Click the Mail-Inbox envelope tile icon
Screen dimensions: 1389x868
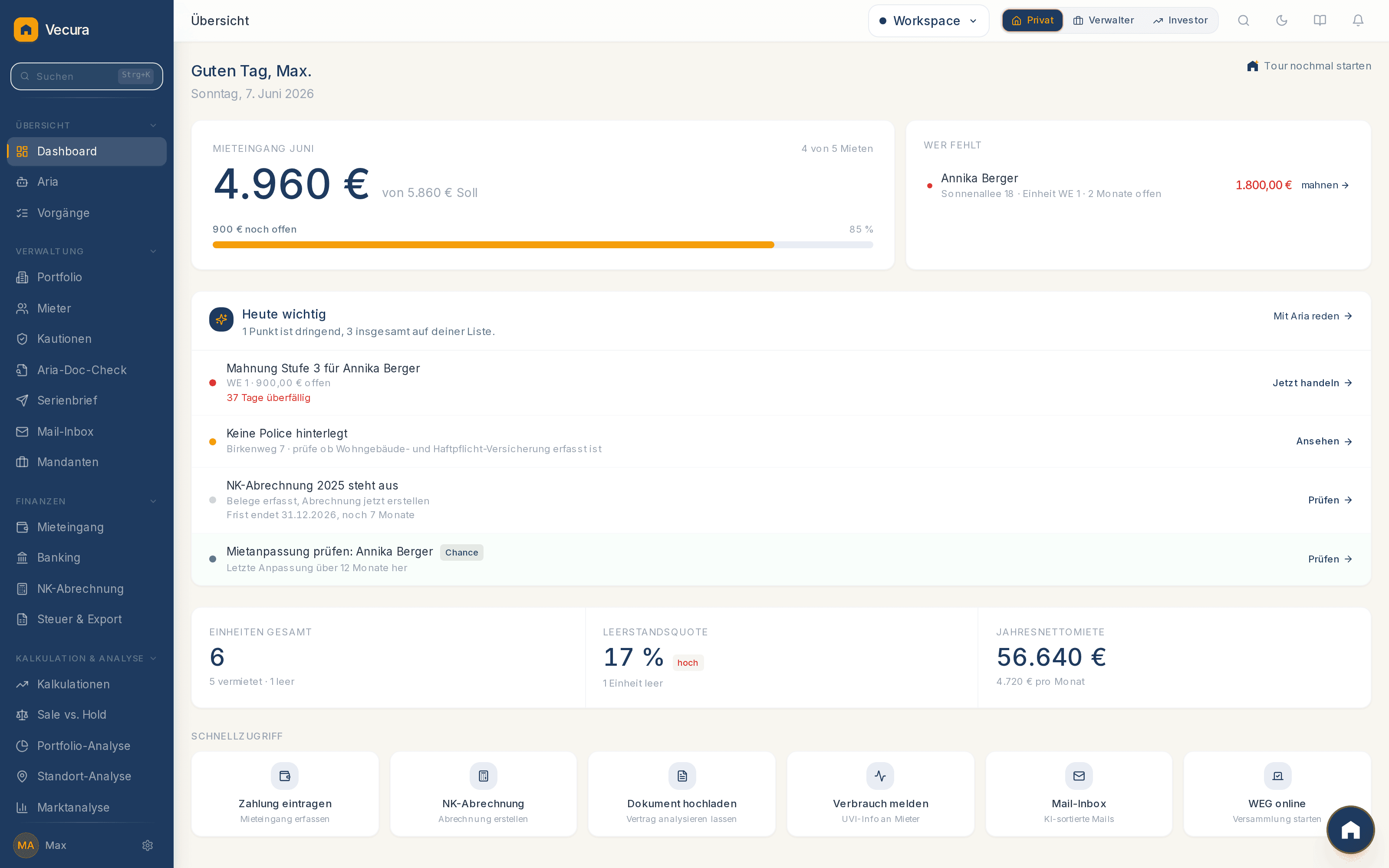[1079, 776]
